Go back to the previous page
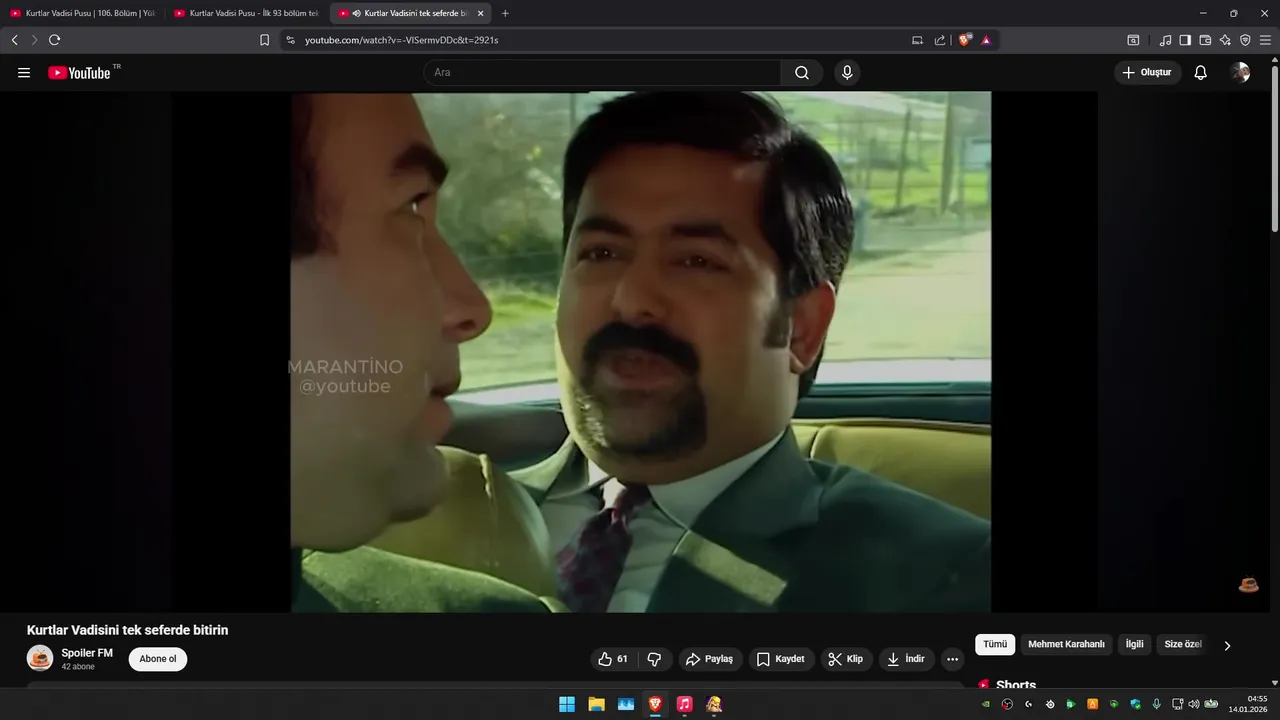 click(14, 40)
